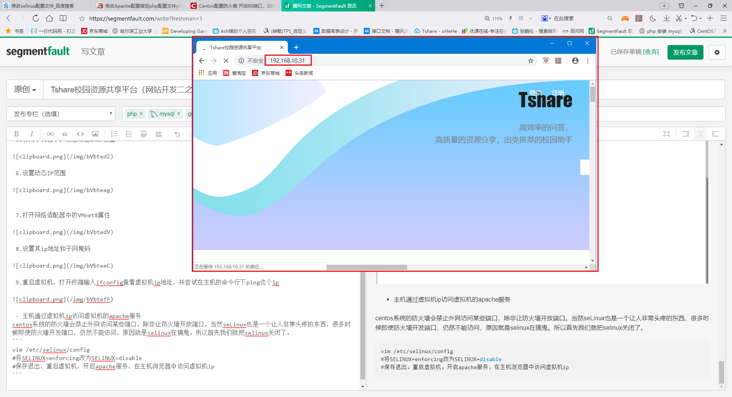Click the 舍弃 discard draft link
The image size is (732, 397).
651,52
